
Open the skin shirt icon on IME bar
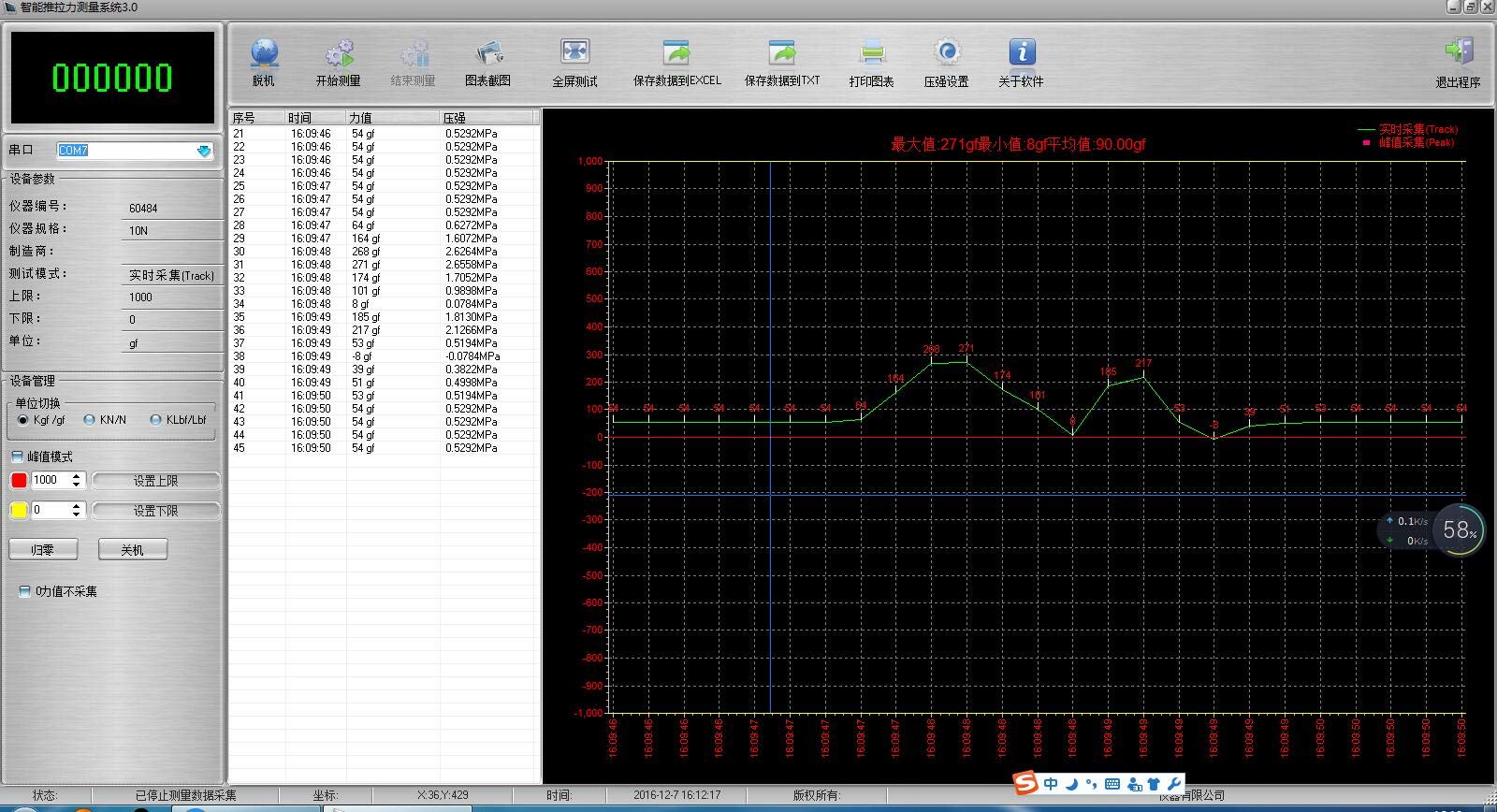[1153, 784]
